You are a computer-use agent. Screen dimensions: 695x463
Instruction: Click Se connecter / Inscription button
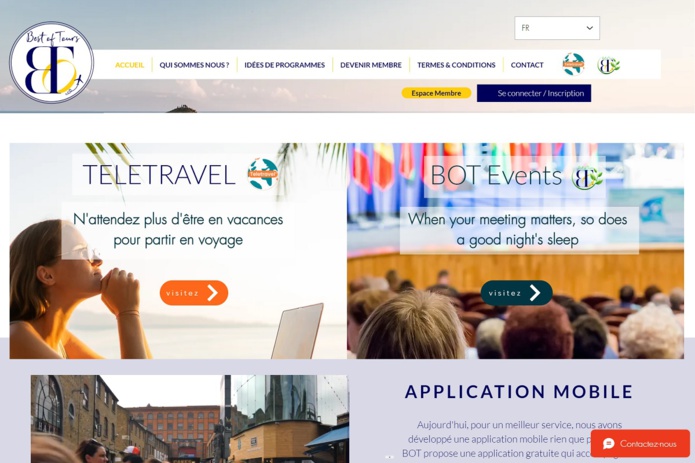click(534, 93)
